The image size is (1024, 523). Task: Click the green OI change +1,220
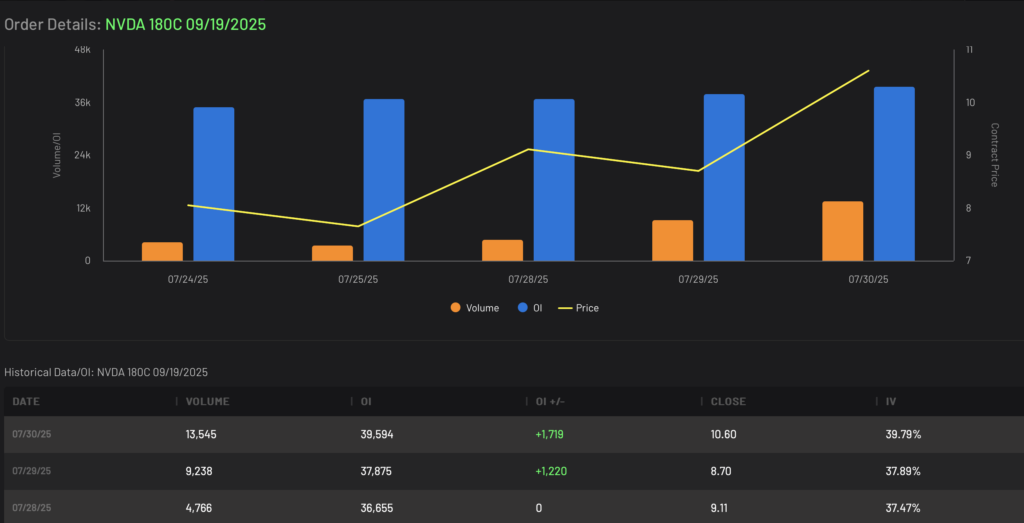(x=549, y=471)
